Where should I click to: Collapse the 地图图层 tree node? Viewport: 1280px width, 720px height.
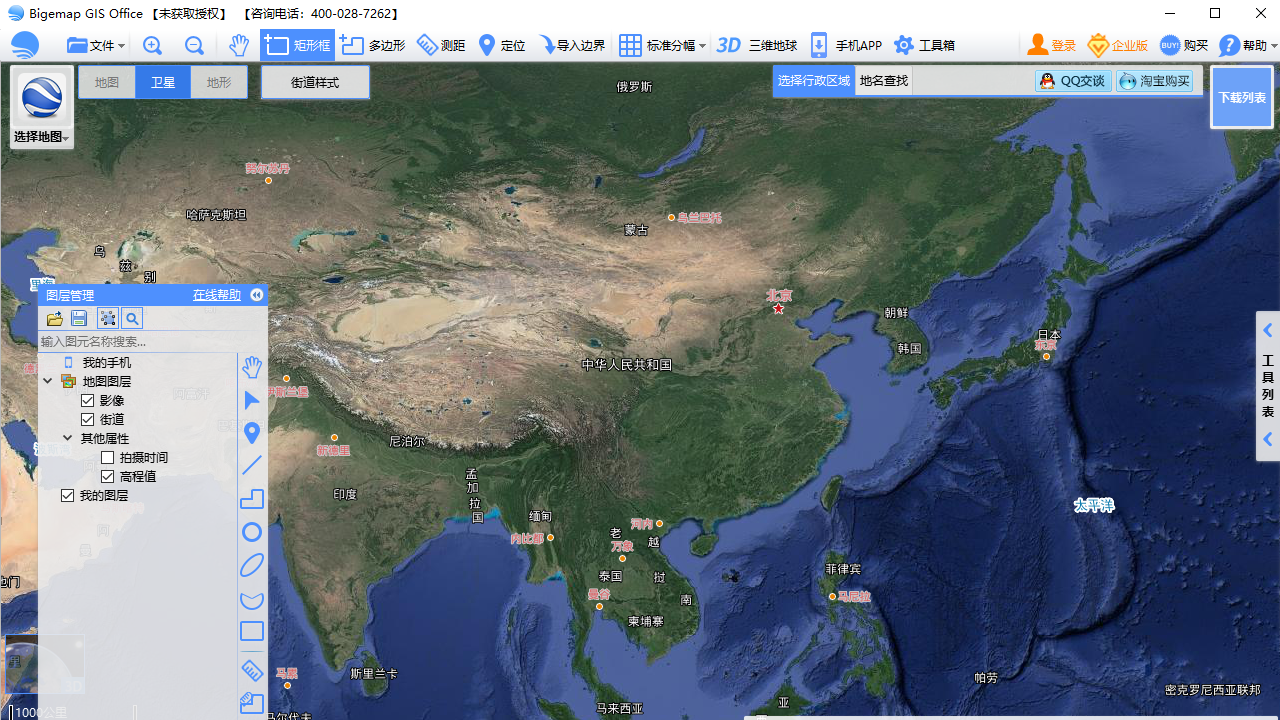click(x=48, y=381)
